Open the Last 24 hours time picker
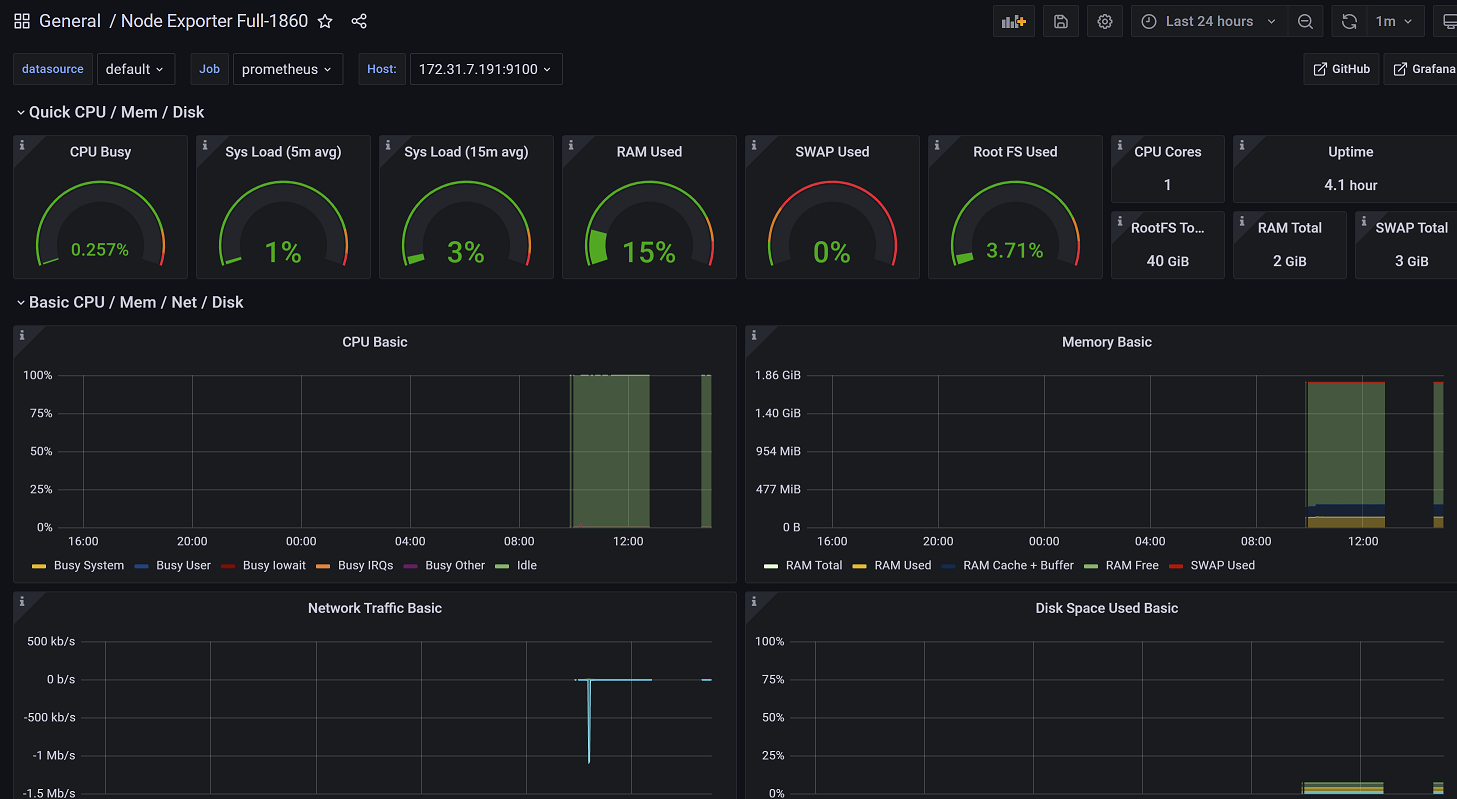Image resolution: width=1457 pixels, height=799 pixels. pyautogui.click(x=1209, y=21)
